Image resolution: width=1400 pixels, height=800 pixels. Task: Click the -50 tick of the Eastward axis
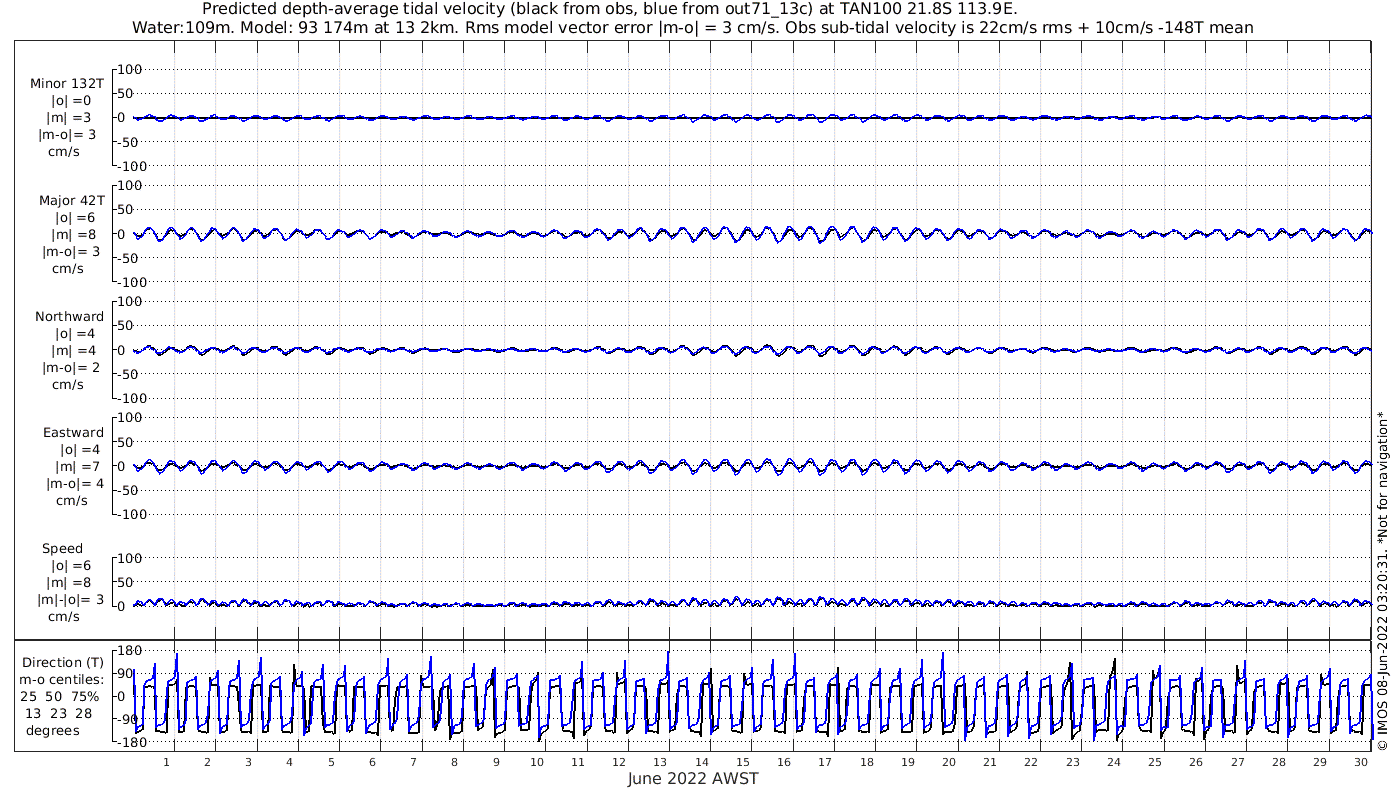127,490
